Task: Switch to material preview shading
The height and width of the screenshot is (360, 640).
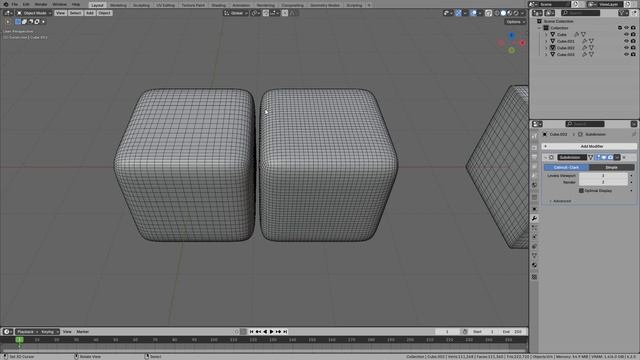Action: point(509,13)
